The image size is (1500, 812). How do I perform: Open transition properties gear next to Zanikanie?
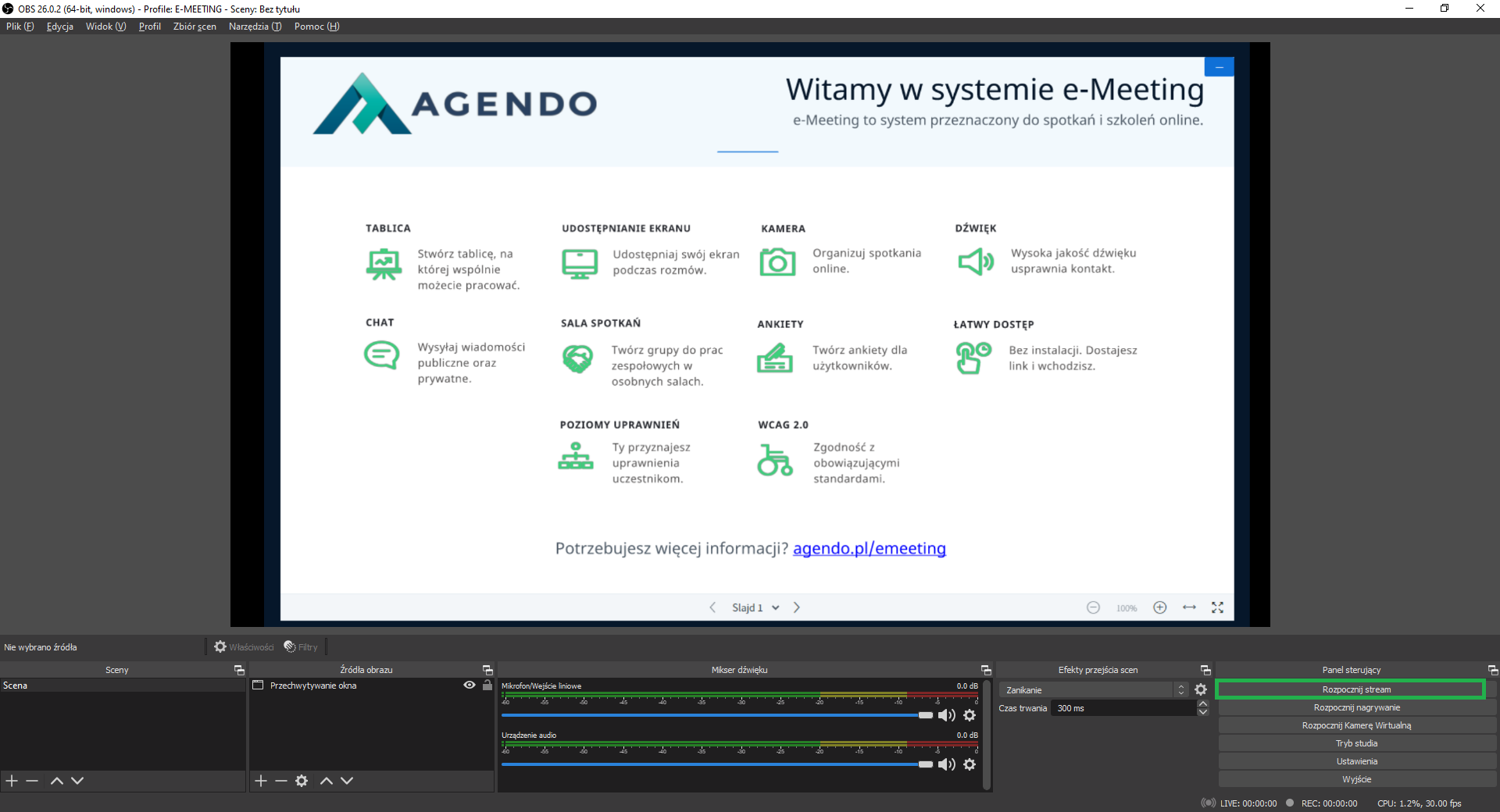1201,689
